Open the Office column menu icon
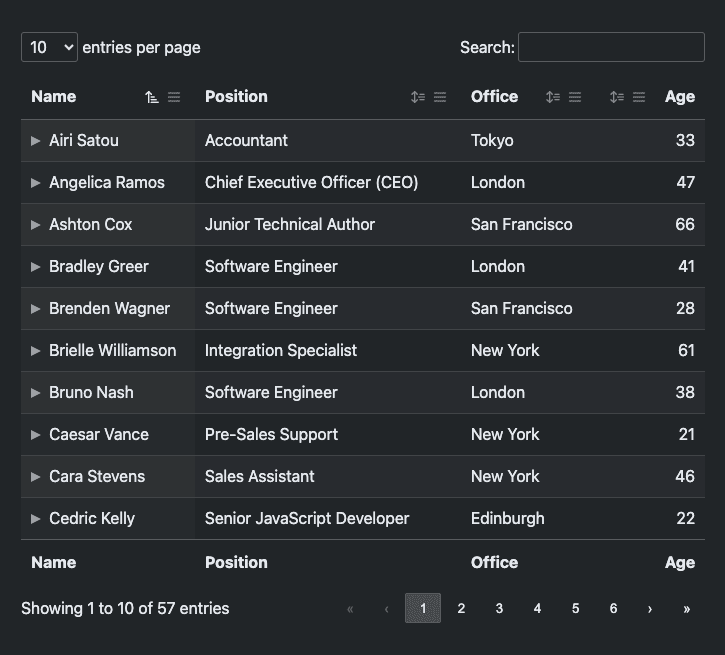The image size is (725, 655). (575, 97)
